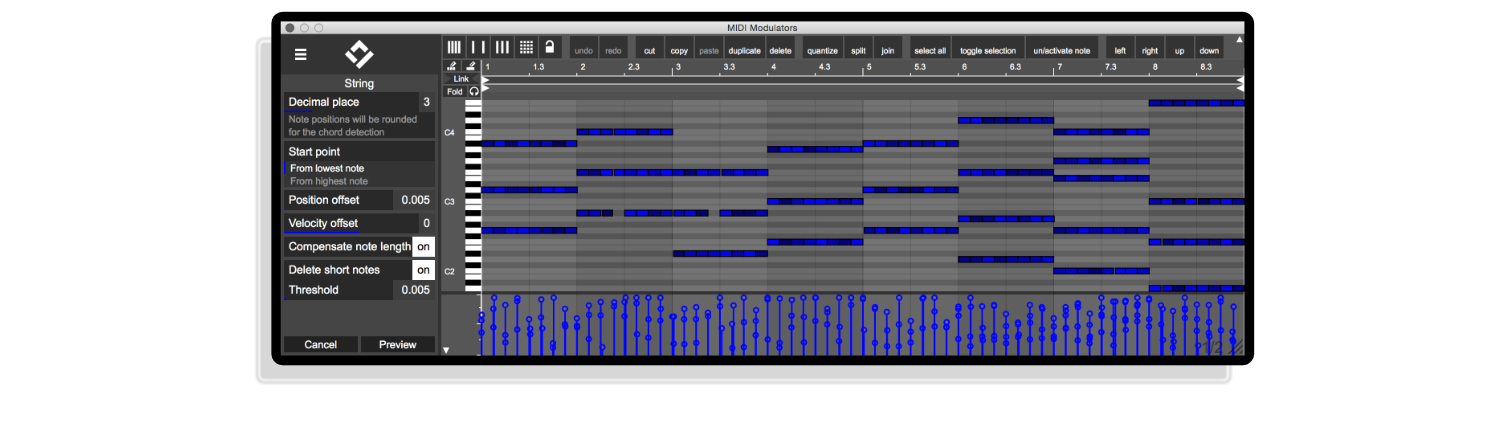The image size is (1500, 430).
Task: Click the Decimal place value field
Action: coord(426,102)
